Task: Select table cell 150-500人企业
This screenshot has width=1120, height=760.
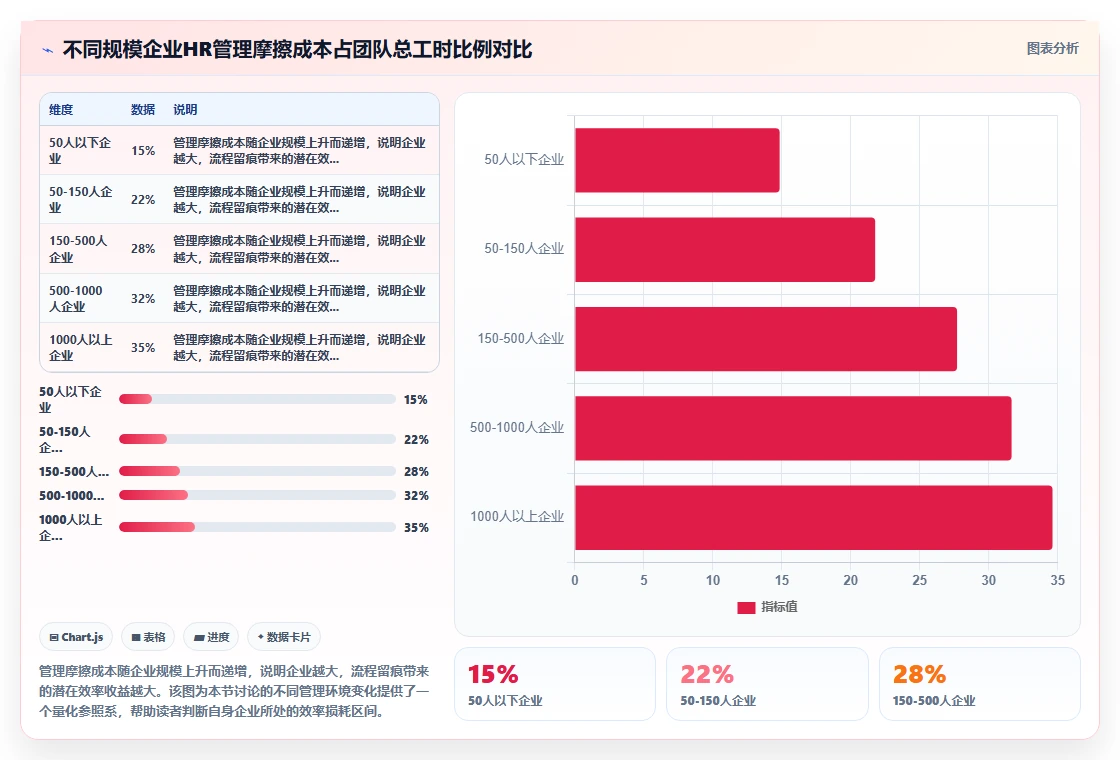Action: click(79, 249)
